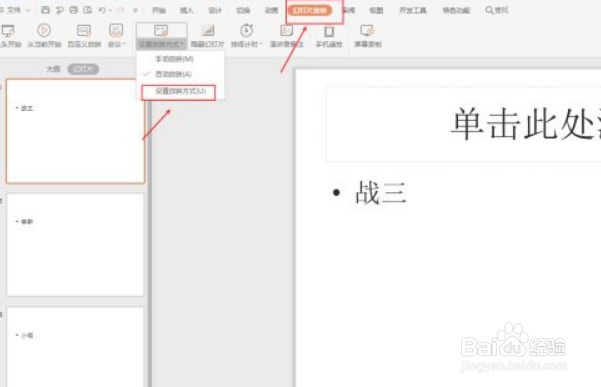Click the Rehearse Timings clock icon
Image resolution: width=601 pixels, height=387 pixels.
point(246,30)
